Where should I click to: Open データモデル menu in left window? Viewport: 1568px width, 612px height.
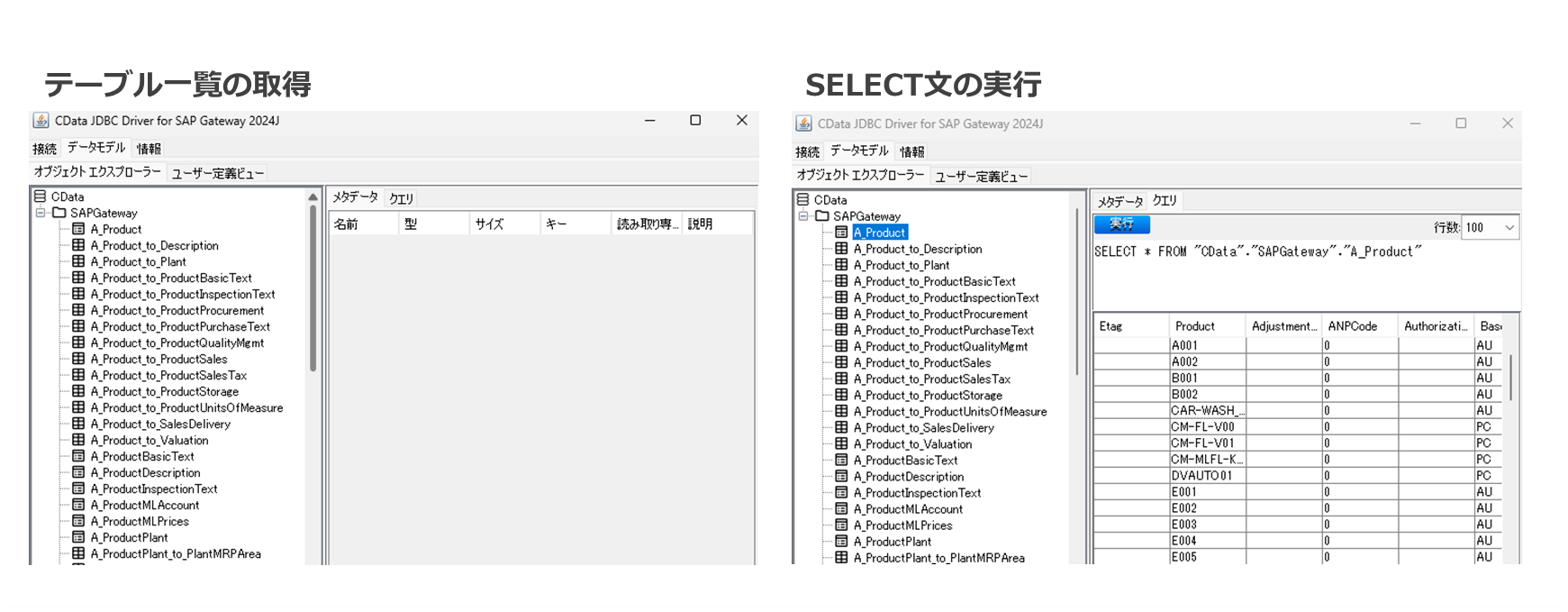coord(96,148)
